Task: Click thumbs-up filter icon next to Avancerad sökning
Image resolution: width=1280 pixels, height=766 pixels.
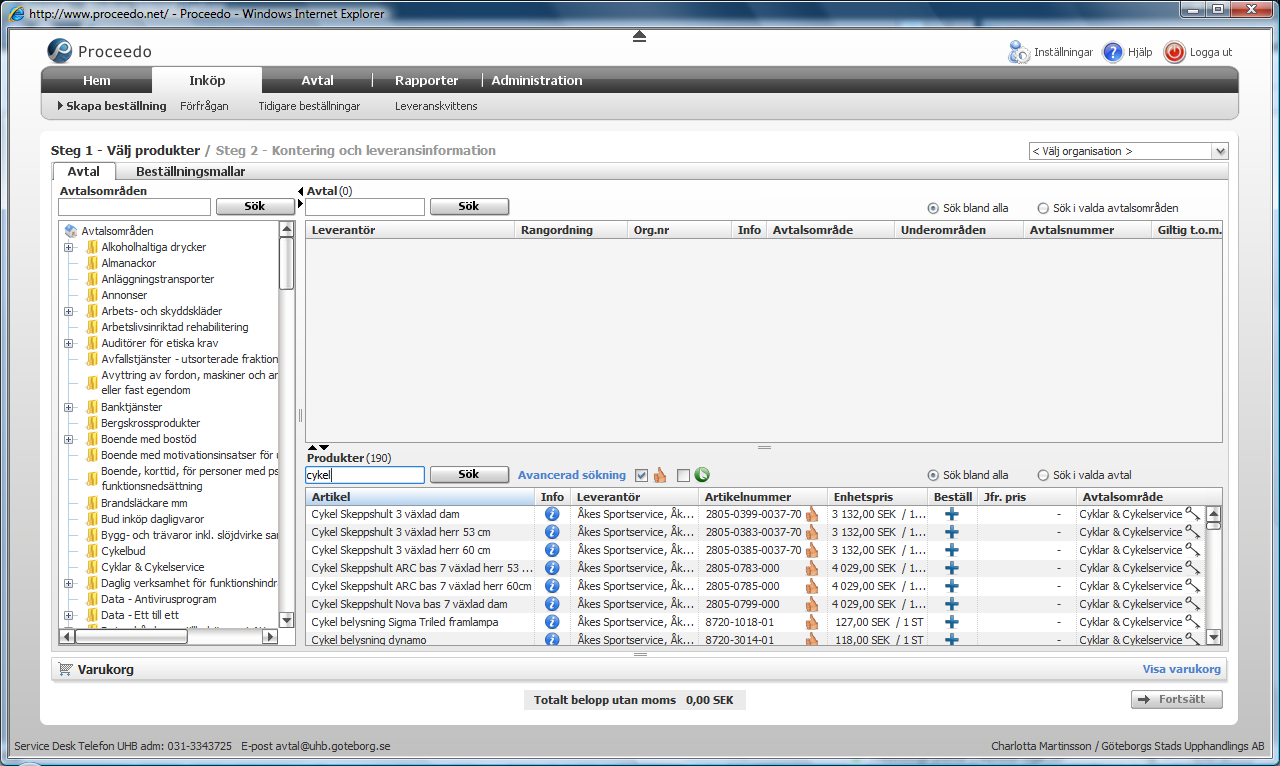Action: click(x=660, y=475)
